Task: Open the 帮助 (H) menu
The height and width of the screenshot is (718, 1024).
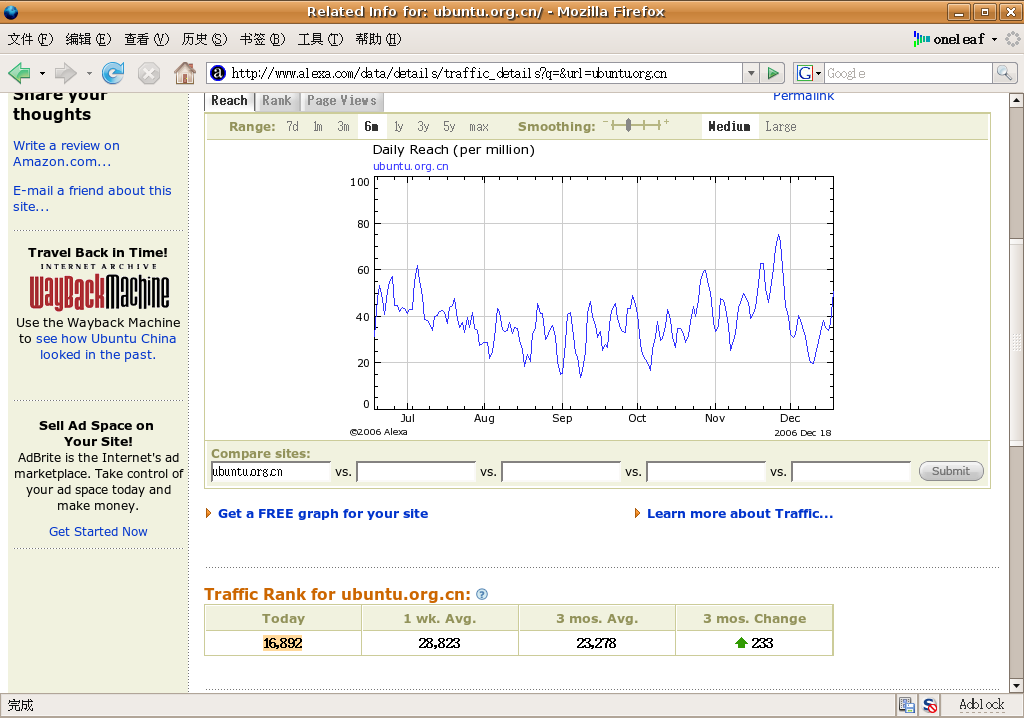Action: coord(378,39)
